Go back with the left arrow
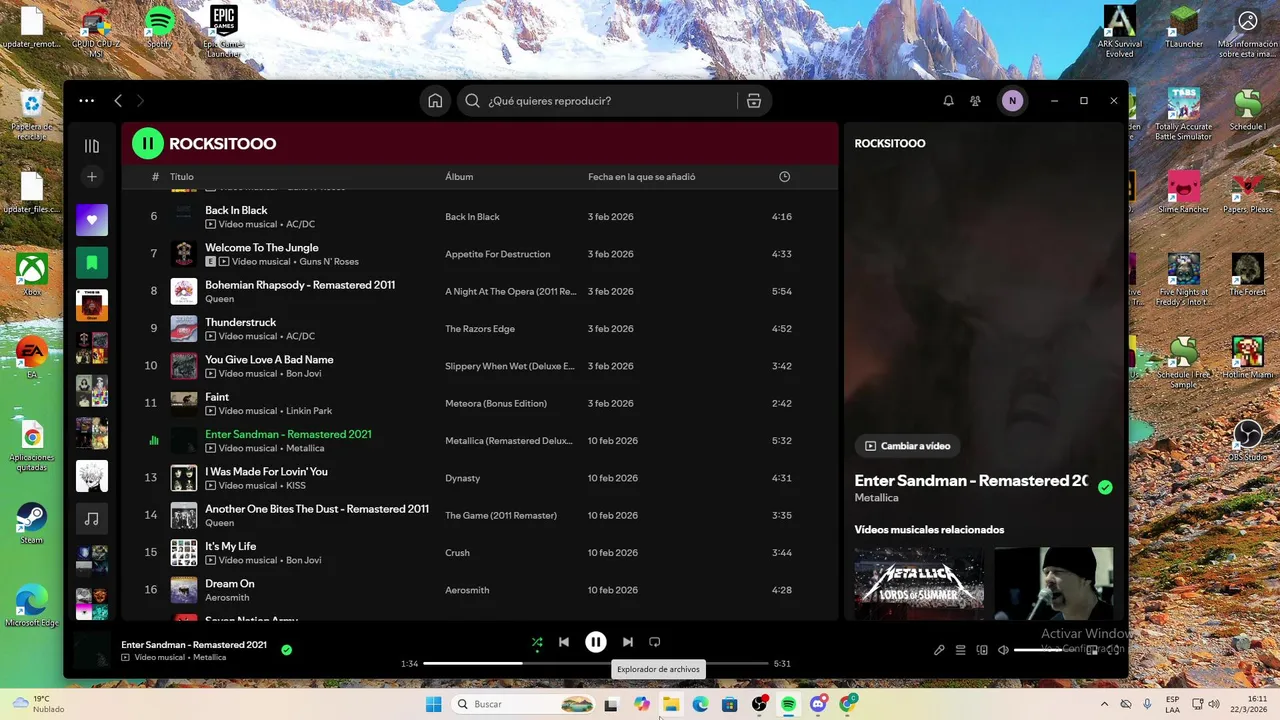This screenshot has height=720, width=1280. (x=118, y=101)
